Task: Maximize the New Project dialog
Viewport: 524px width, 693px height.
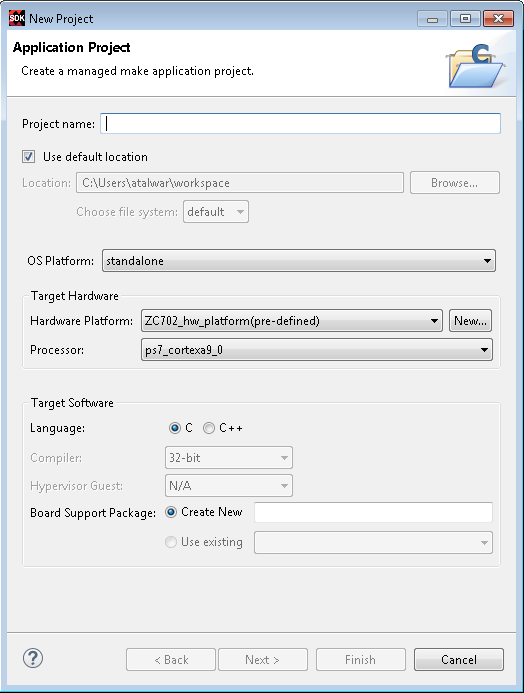Action: click(465, 19)
